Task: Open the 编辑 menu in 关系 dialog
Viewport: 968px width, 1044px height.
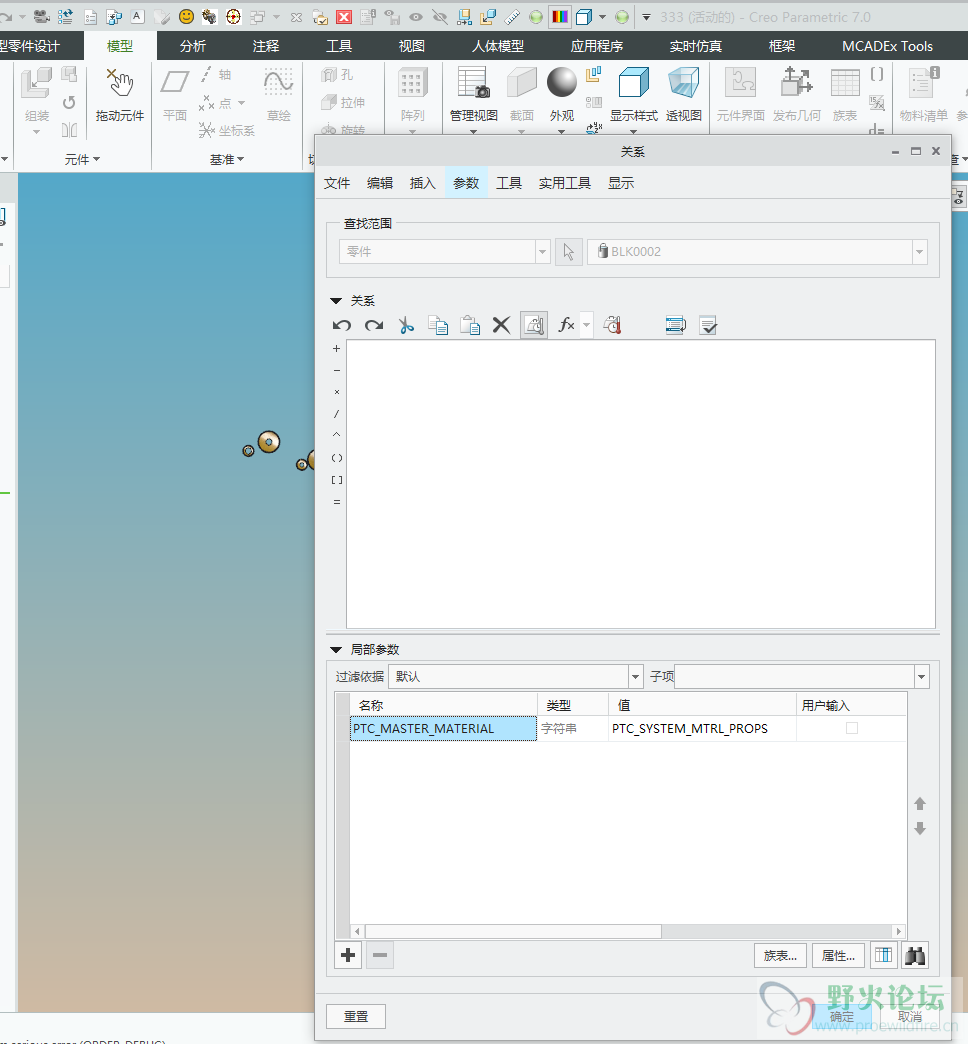Action: click(380, 183)
